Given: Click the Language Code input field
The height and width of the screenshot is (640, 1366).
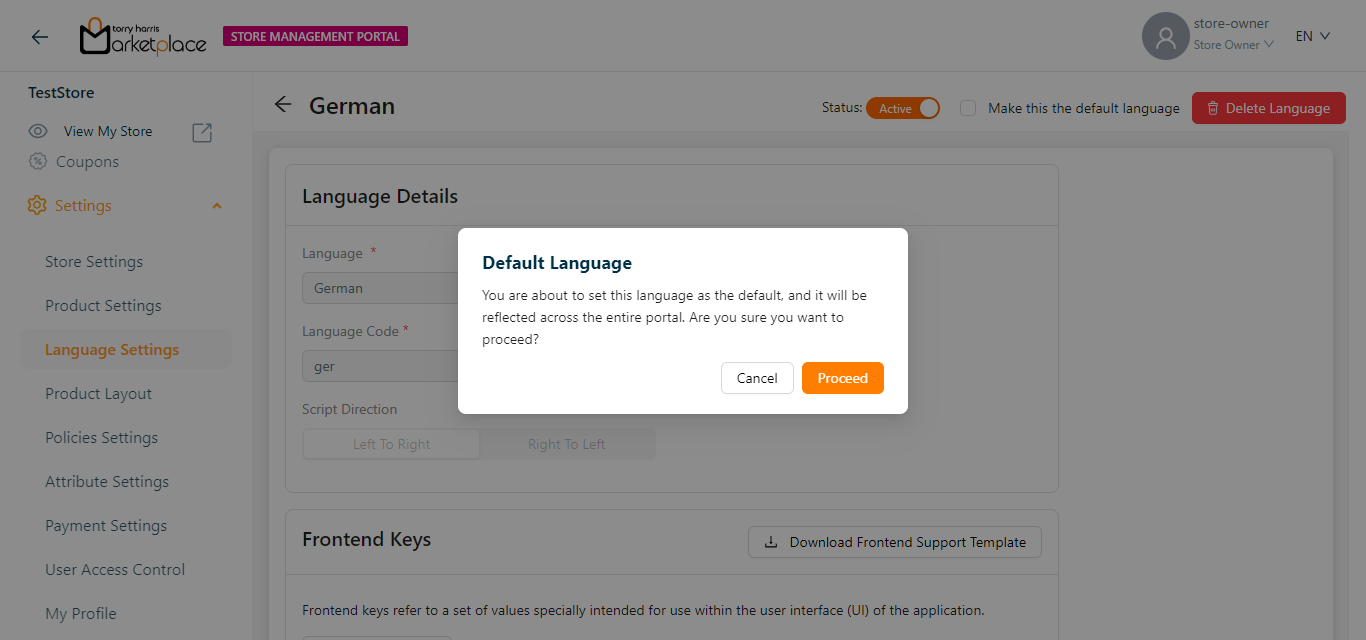Looking at the screenshot, I should point(380,366).
